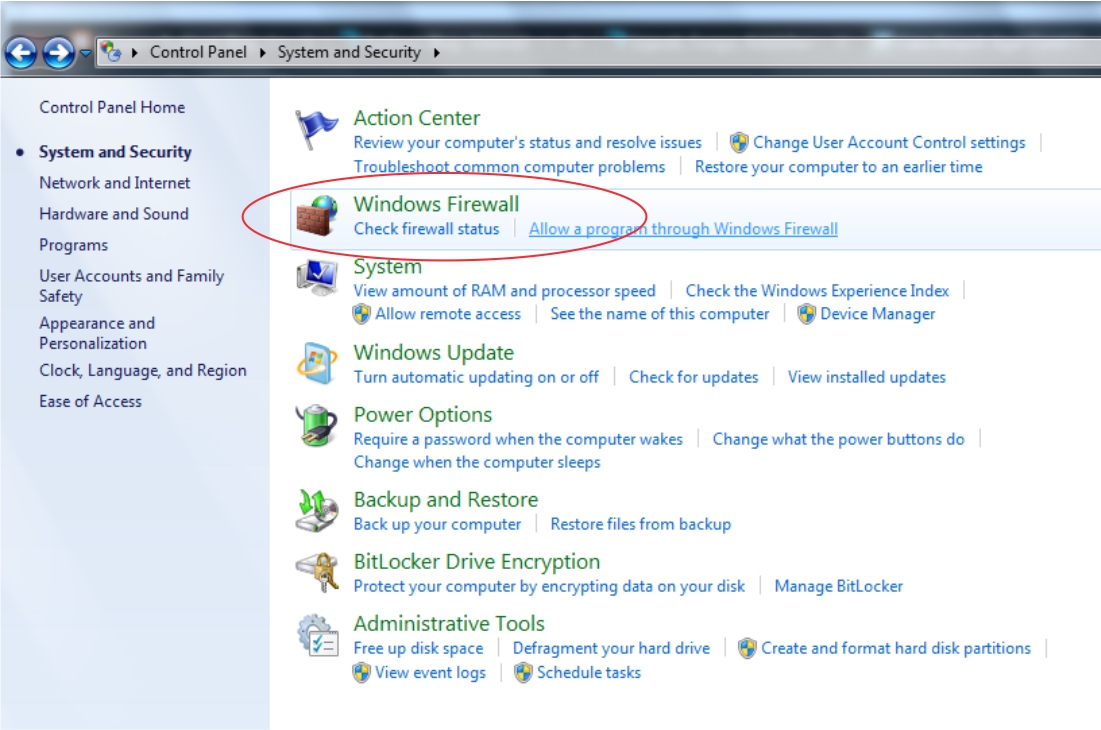1101x730 pixels.
Task: Click shield icon beside Schedule tasks
Action: [x=523, y=672]
